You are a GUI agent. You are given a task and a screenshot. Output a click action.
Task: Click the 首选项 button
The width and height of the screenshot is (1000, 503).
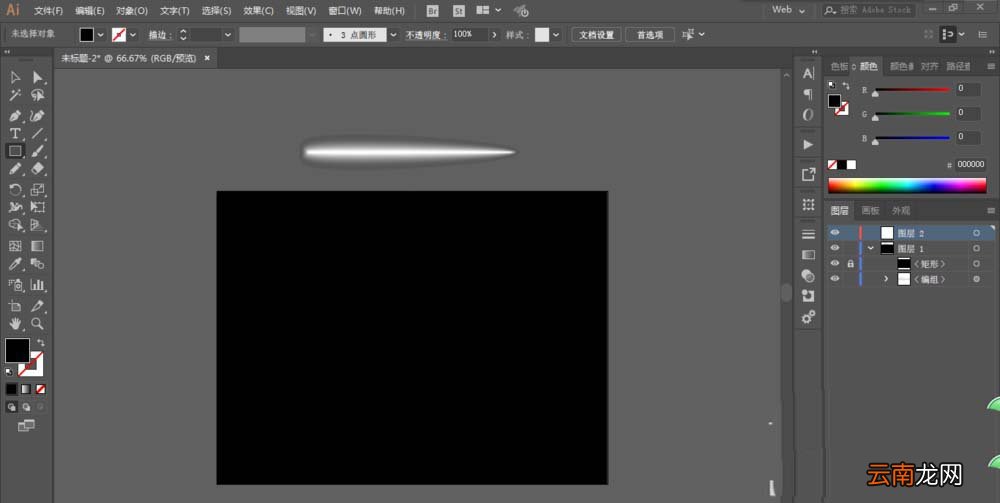tap(650, 35)
